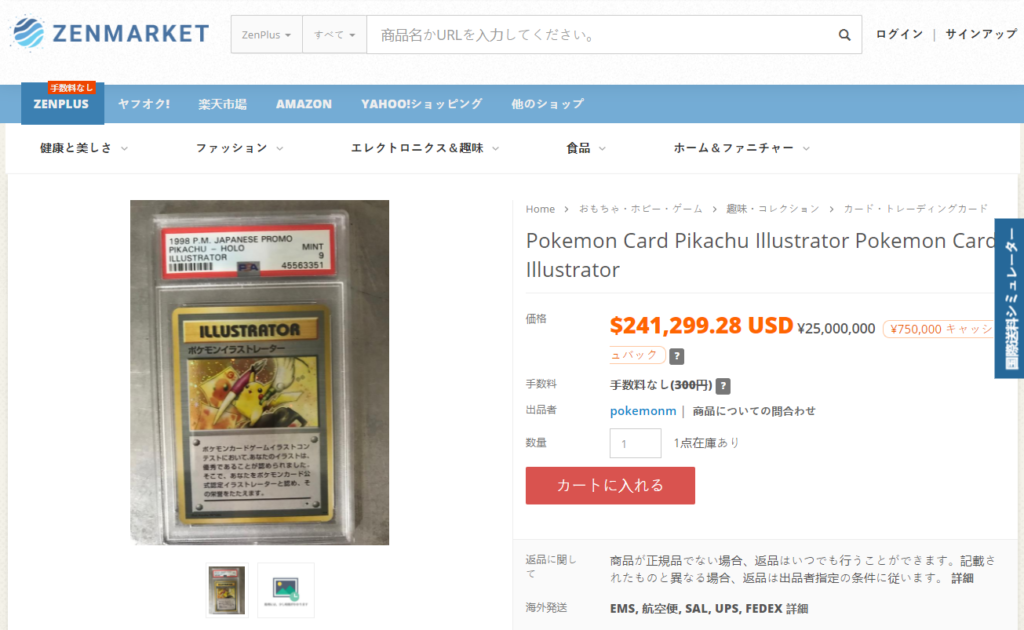Viewport: 1024px width, 630px height.
Task: Click the ログイン link
Action: (x=899, y=34)
